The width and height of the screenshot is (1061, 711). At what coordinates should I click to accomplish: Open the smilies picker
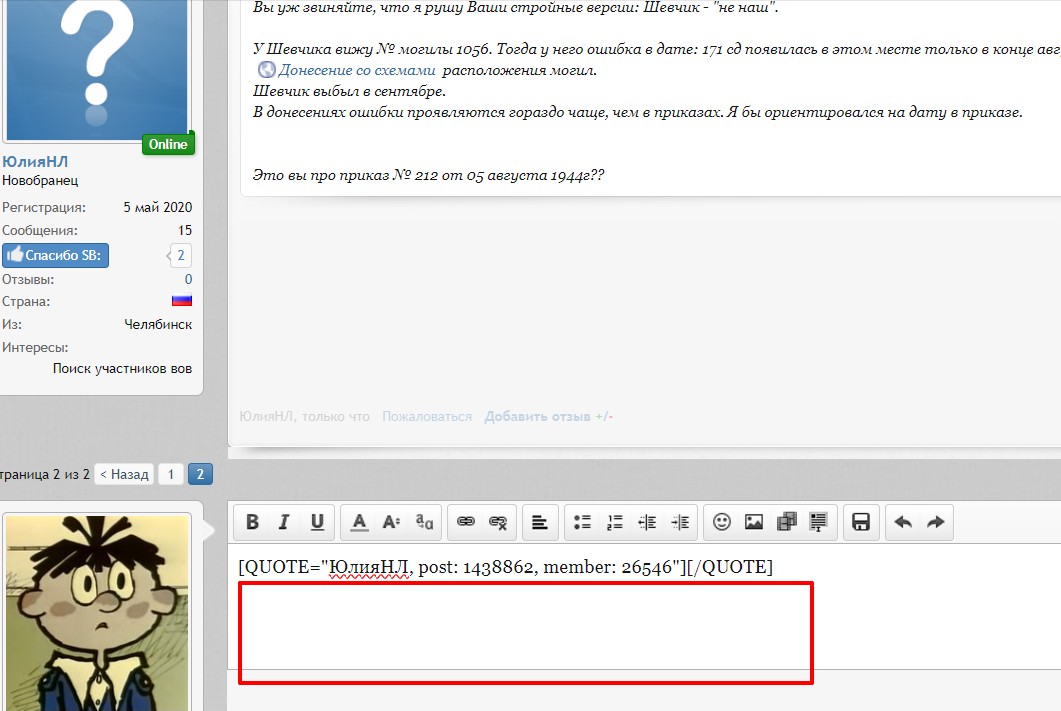point(722,522)
